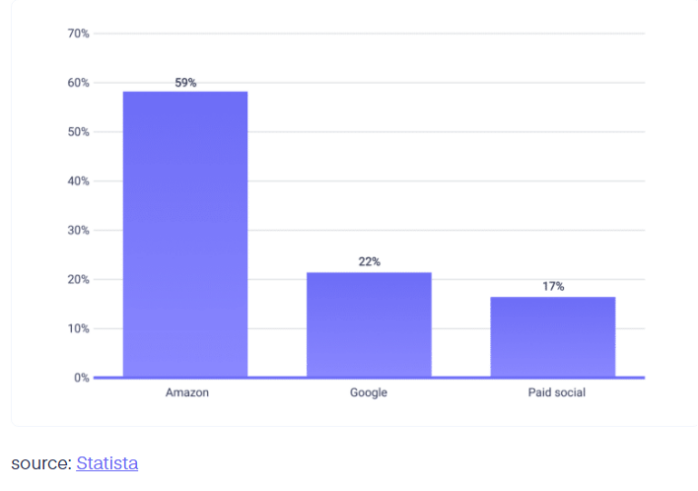The height and width of the screenshot is (491, 698).
Task: Click the 17% data label
Action: (553, 287)
